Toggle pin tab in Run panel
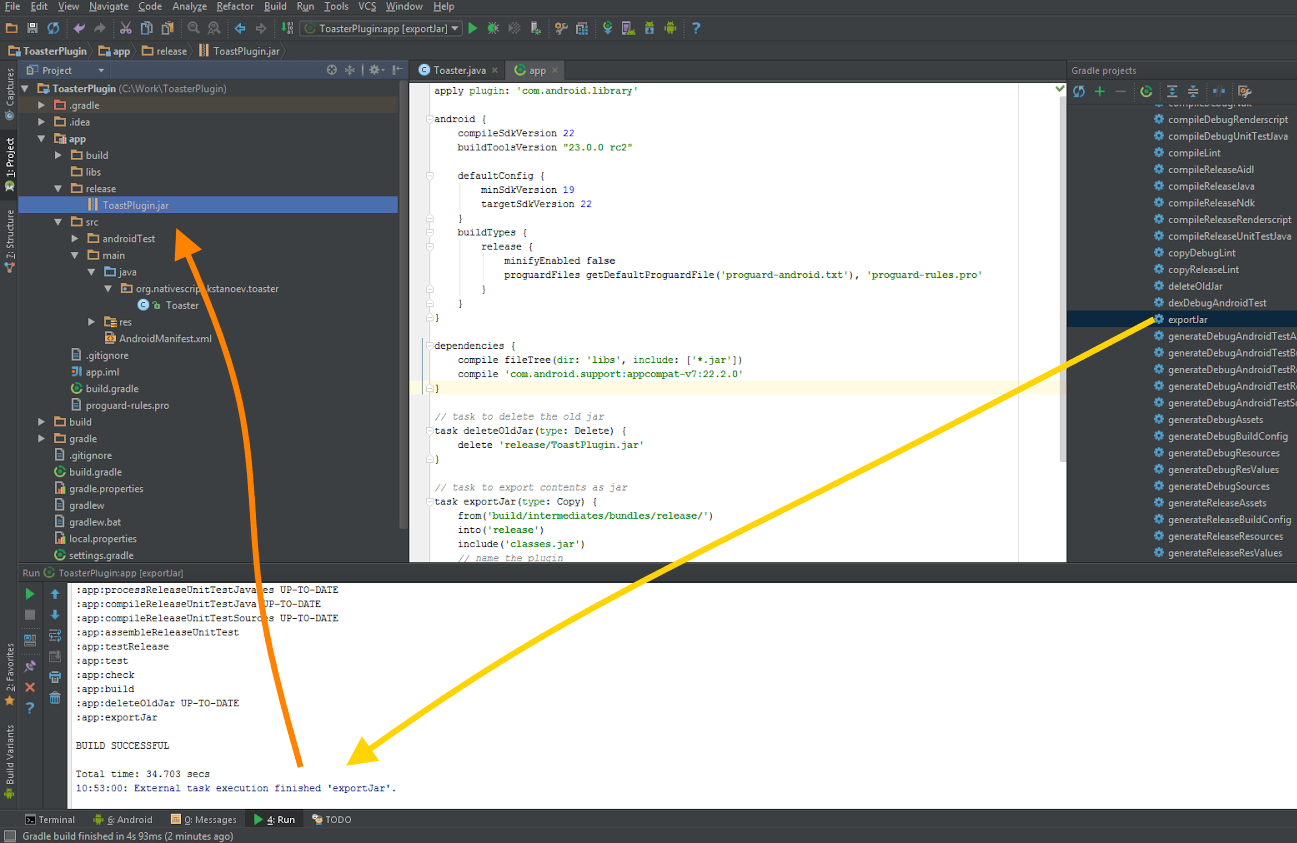This screenshot has height=843, width=1297. 30,666
